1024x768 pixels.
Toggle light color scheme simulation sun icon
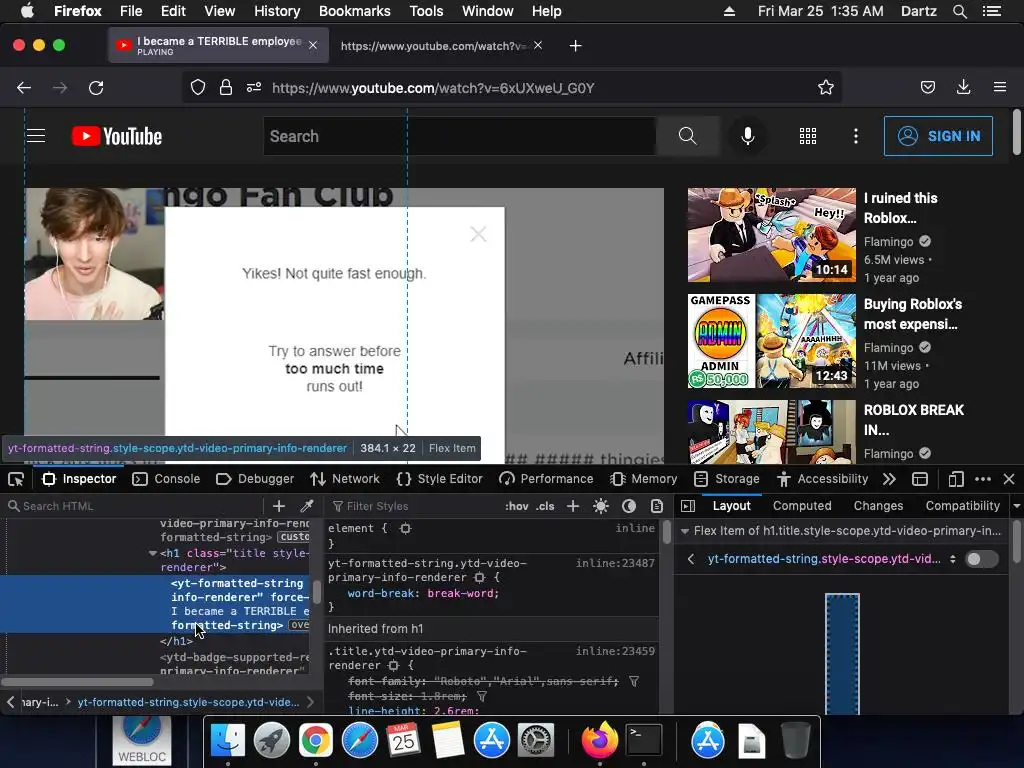601,506
